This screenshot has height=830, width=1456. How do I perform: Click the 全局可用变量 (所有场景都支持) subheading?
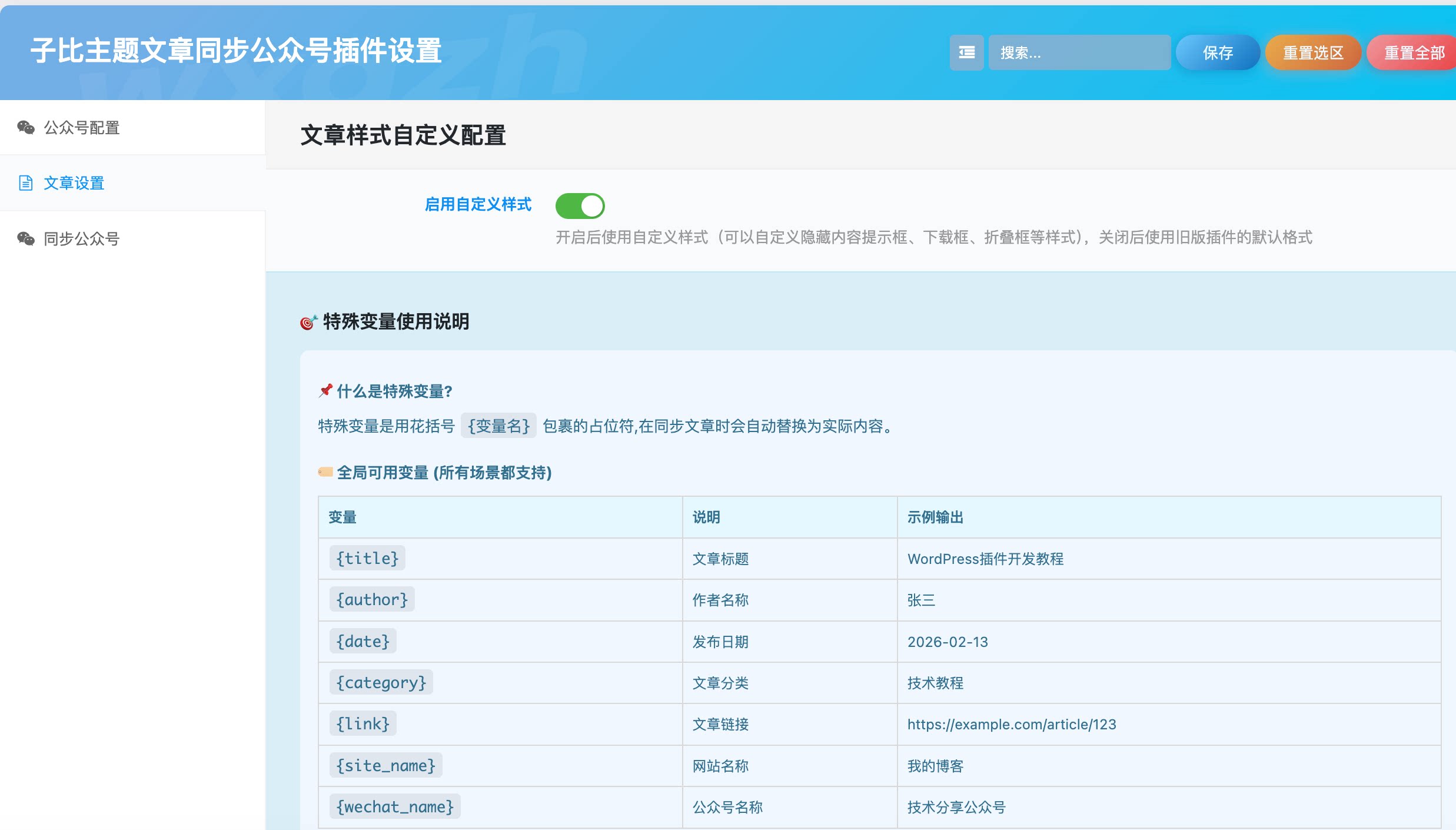point(444,472)
